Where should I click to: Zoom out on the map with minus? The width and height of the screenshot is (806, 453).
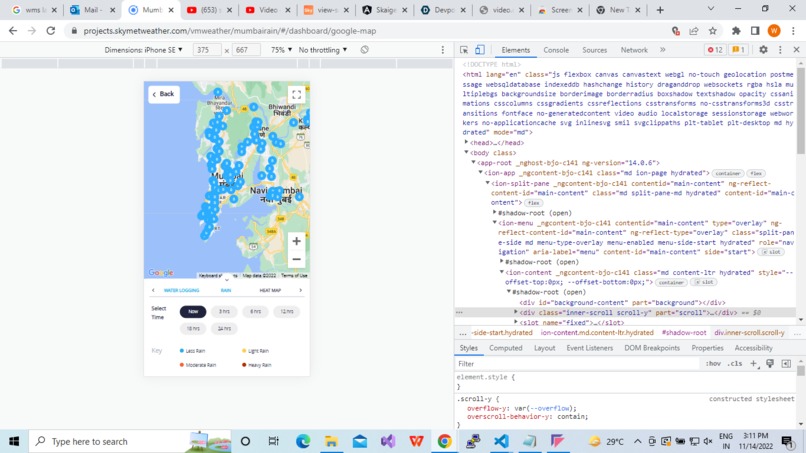tap(297, 259)
